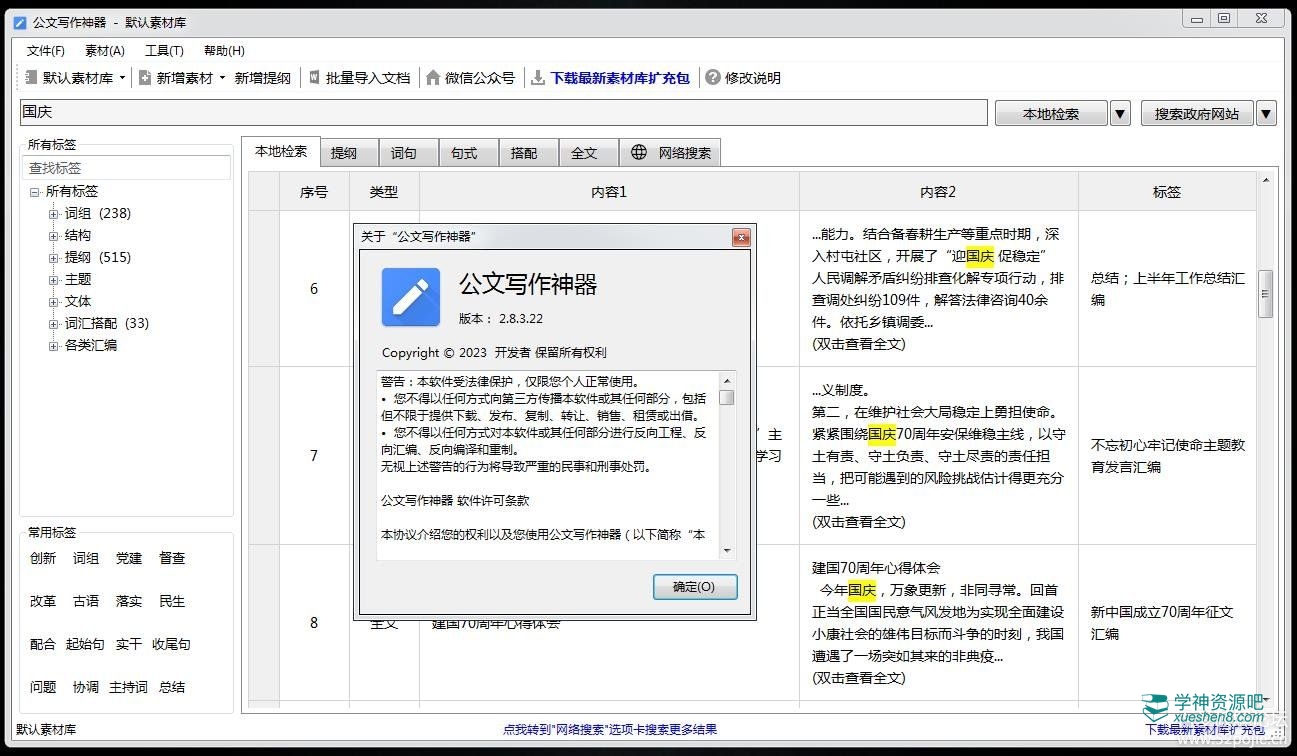Select the 党建 common tag
The image size is (1297, 756).
(129, 558)
